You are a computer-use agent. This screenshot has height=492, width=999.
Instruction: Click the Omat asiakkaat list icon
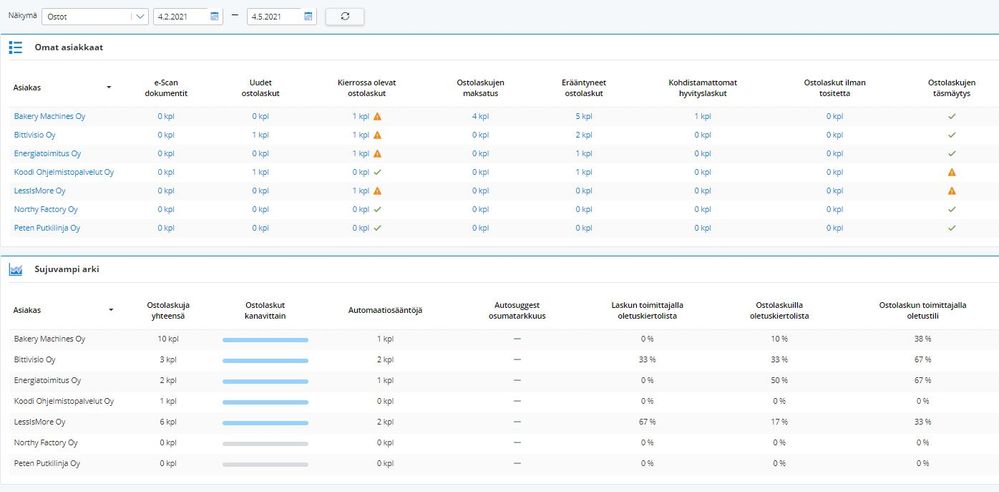(16, 47)
